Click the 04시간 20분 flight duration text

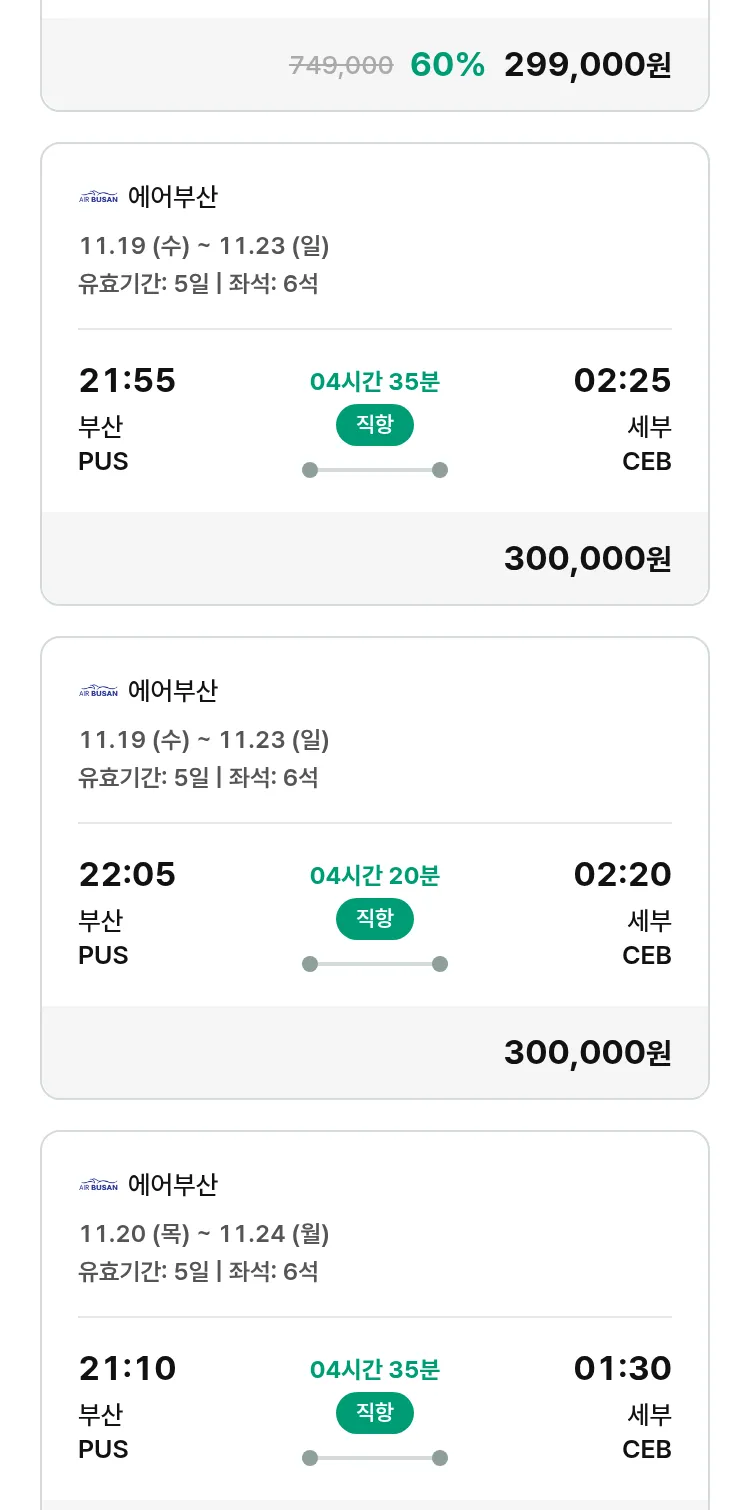point(374,876)
